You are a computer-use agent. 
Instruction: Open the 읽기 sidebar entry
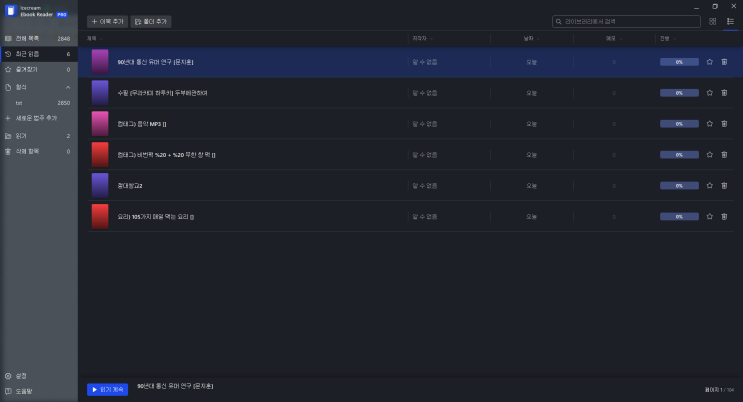[38, 136]
